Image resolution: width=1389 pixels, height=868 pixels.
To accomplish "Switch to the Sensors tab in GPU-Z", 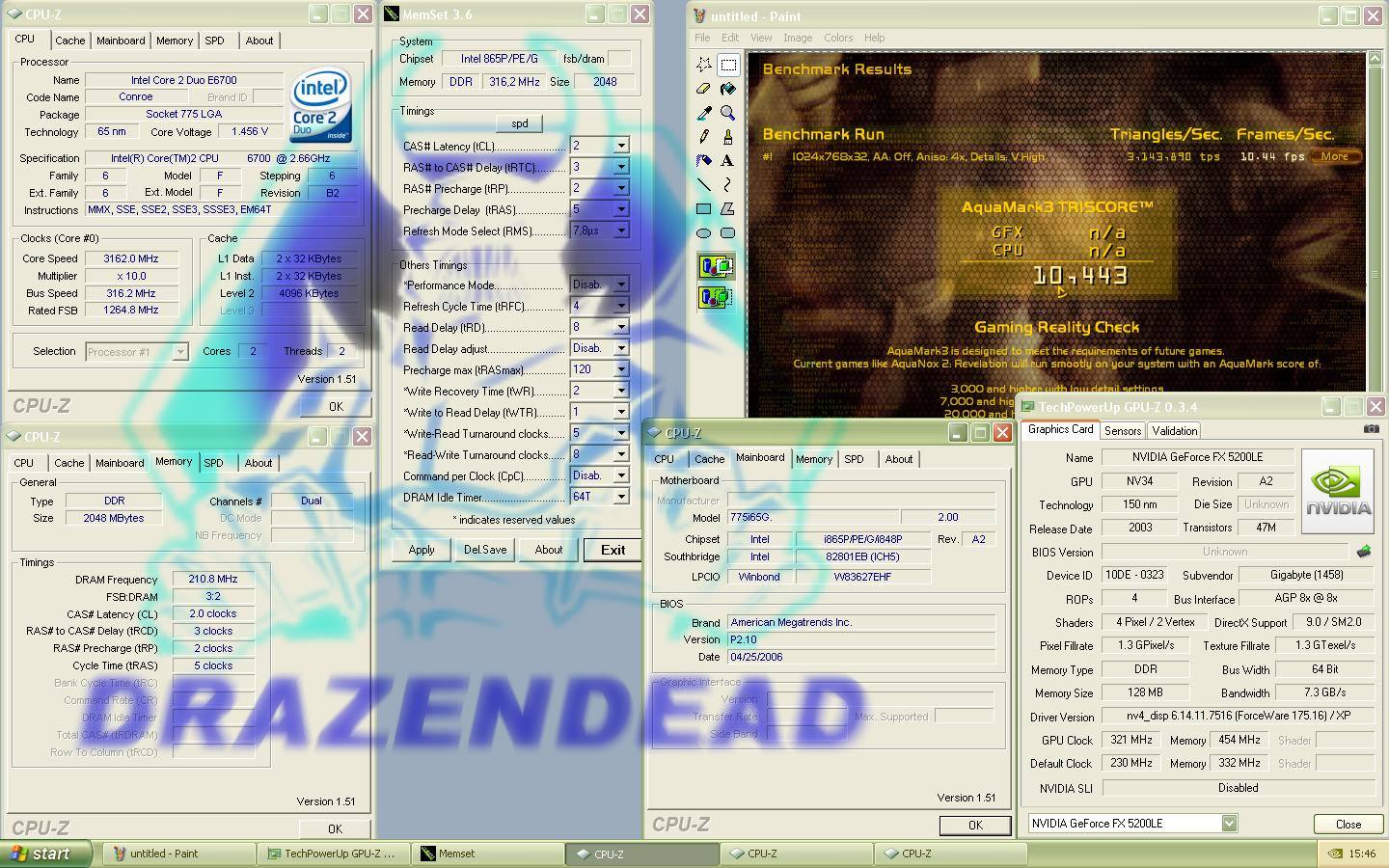I will 1123,431.
